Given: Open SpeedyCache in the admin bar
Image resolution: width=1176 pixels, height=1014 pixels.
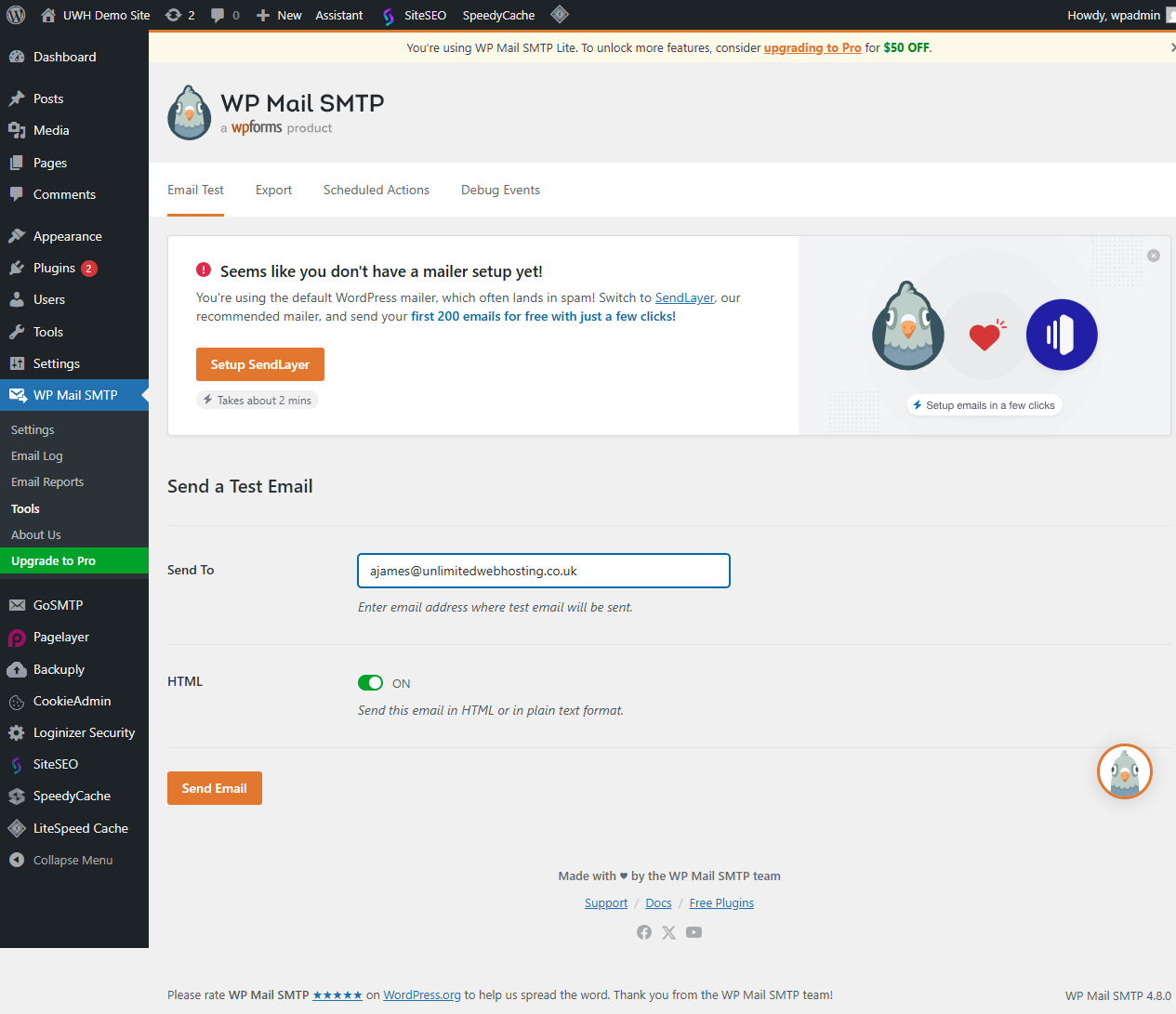Looking at the screenshot, I should pyautogui.click(x=498, y=15).
